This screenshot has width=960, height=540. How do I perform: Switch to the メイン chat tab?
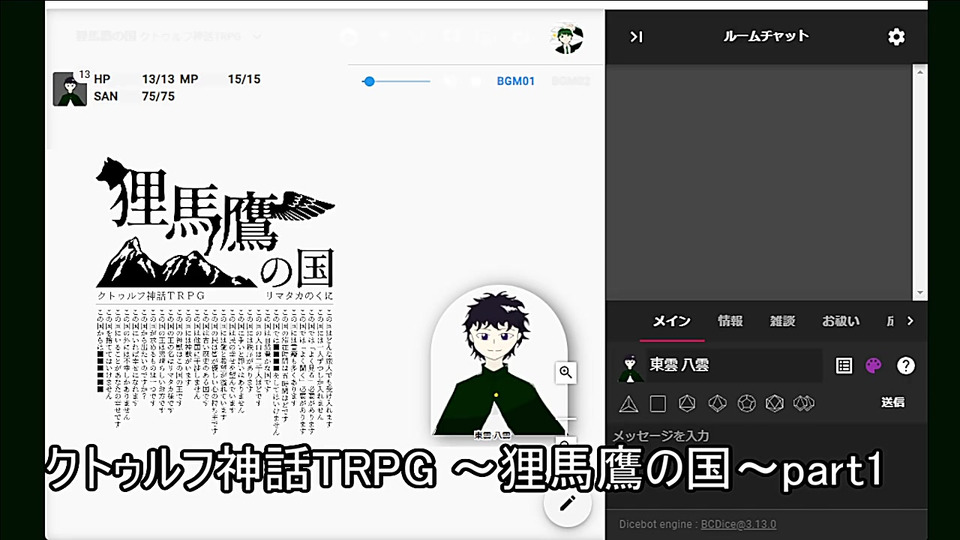[672, 321]
